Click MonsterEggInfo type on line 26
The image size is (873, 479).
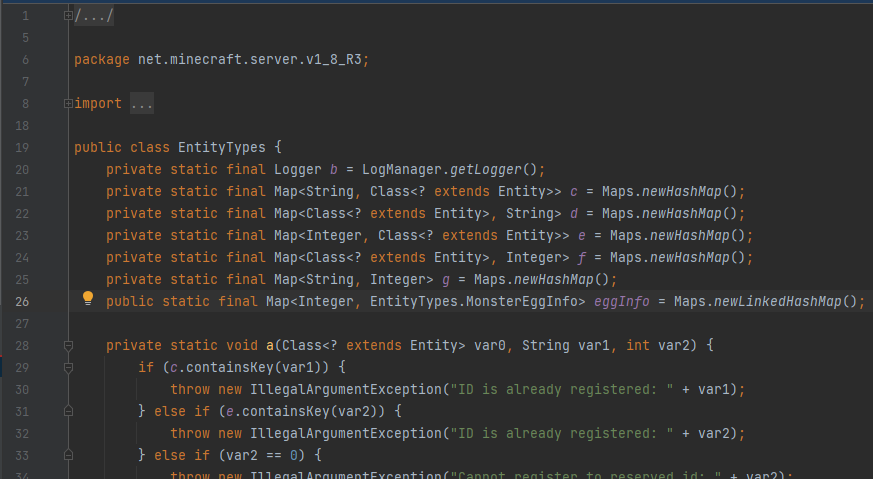[x=522, y=302]
